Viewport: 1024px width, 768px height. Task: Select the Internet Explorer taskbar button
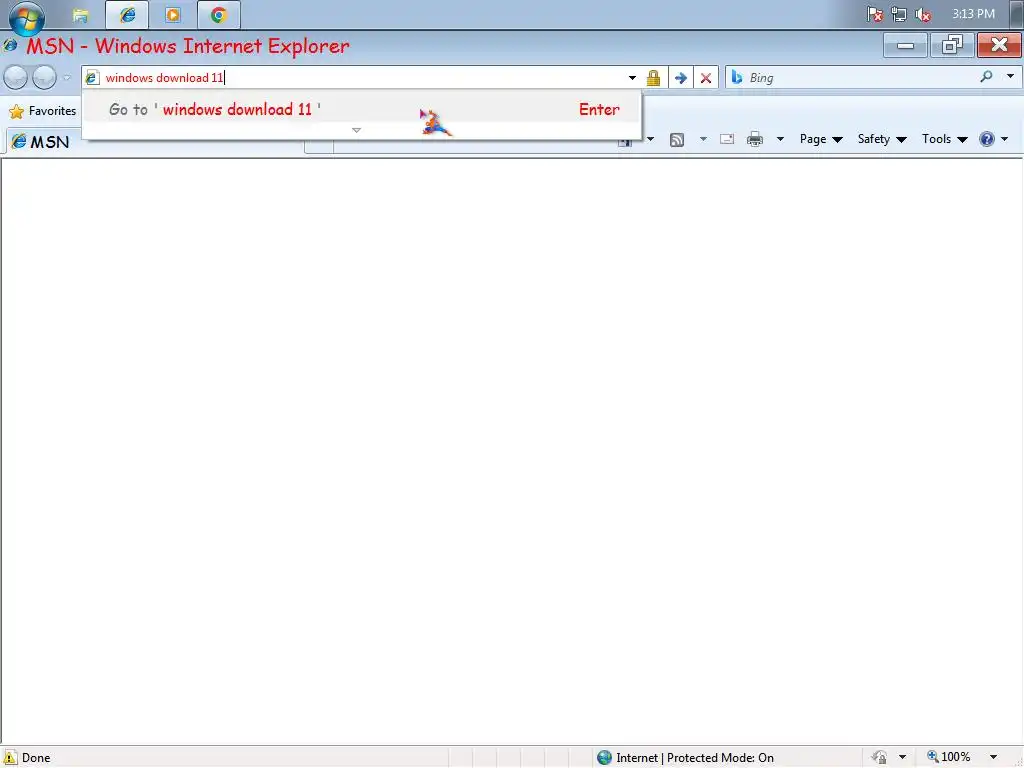click(127, 15)
